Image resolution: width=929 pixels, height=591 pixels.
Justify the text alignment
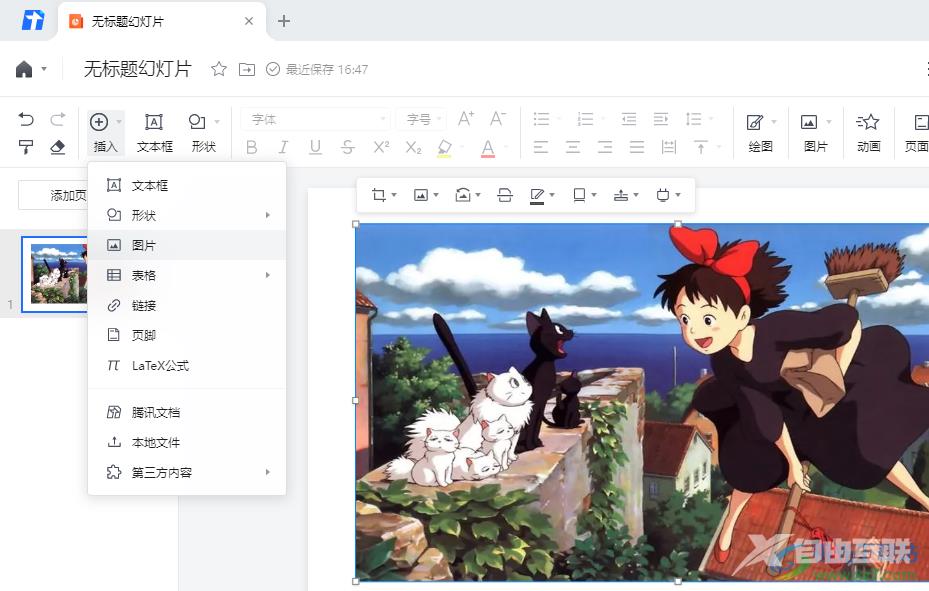coord(636,147)
